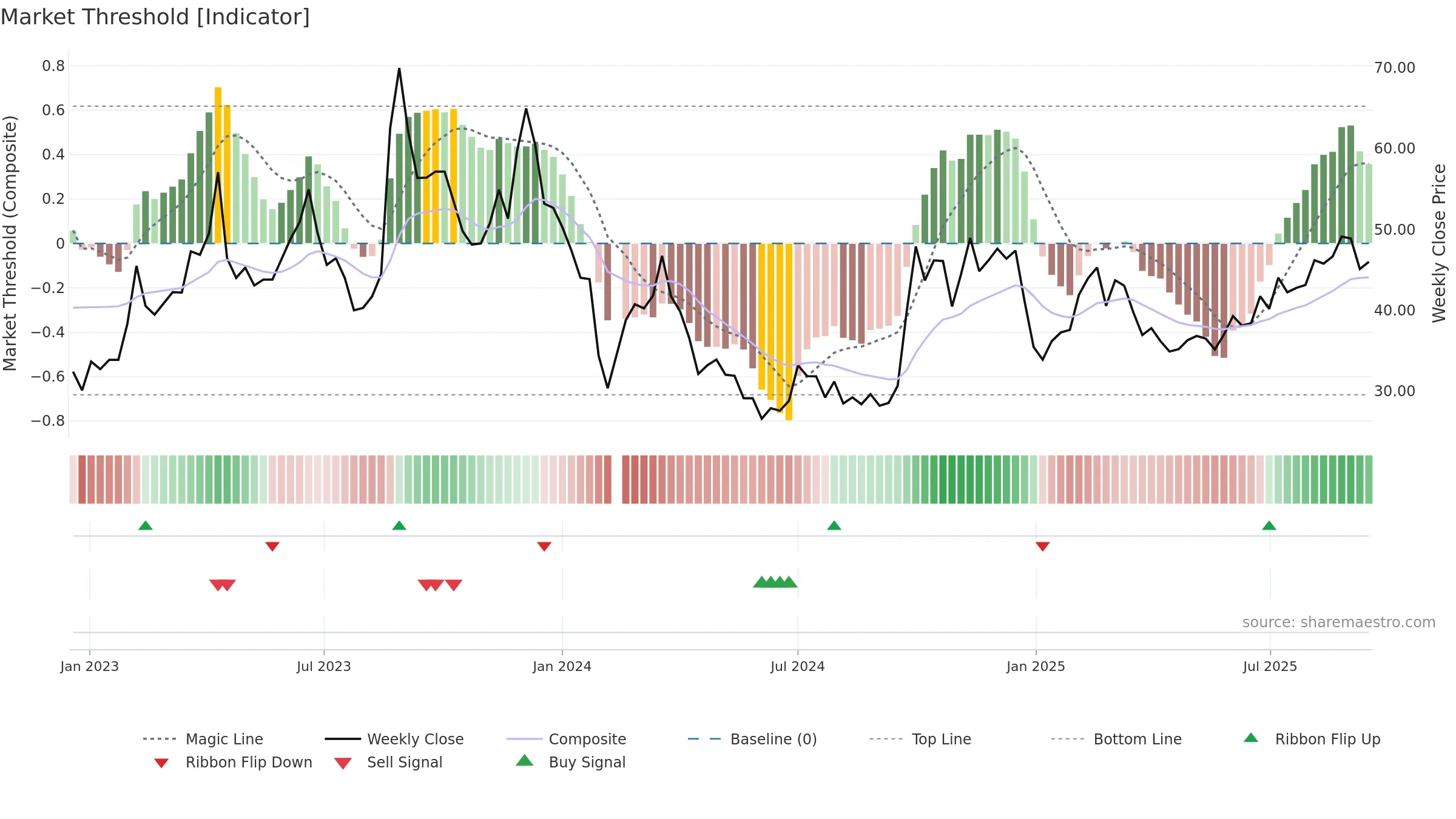Click the 70.00 price axis label
This screenshot has height=819, width=1456.
click(x=1395, y=68)
